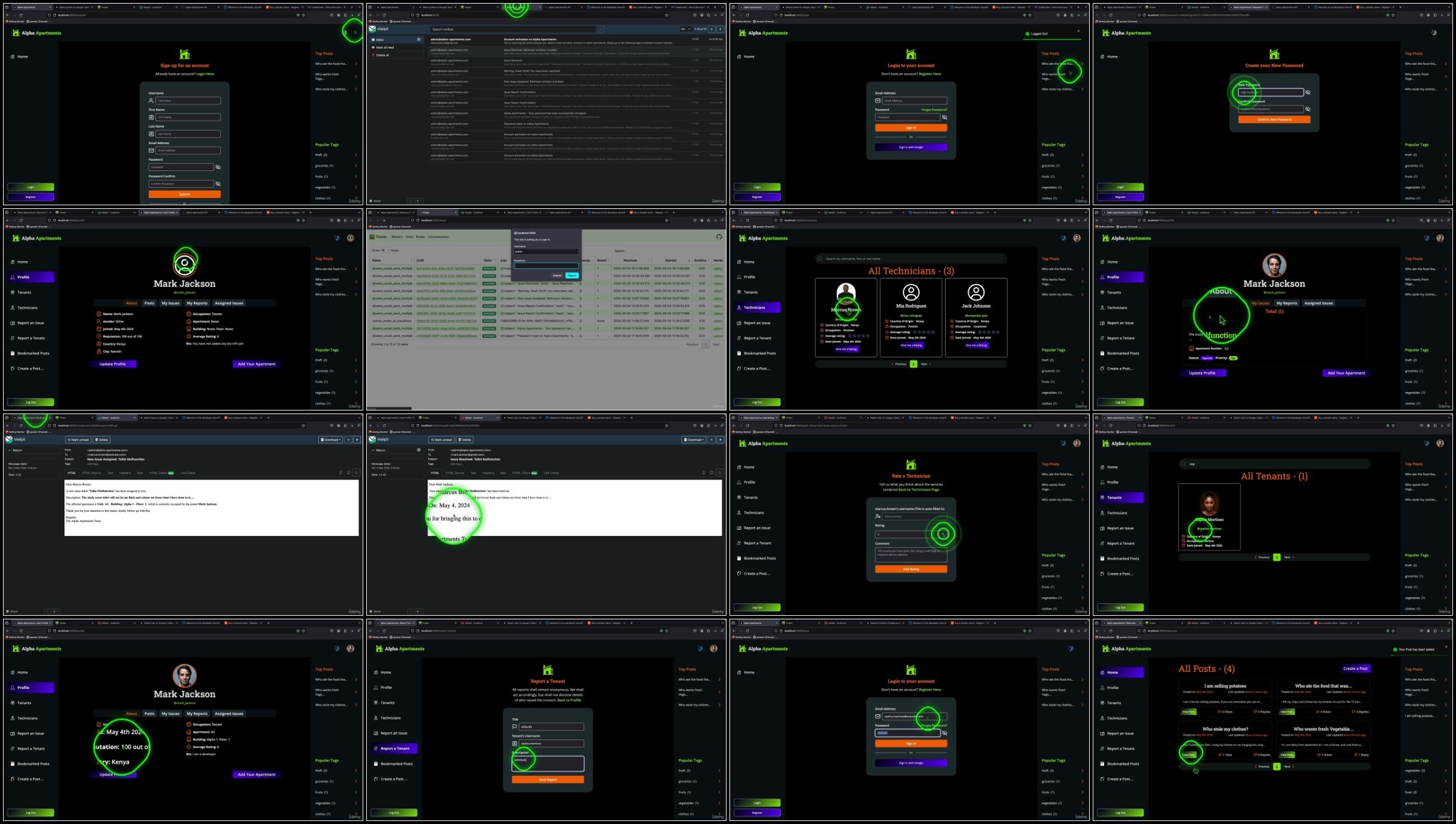Screen dimensions: 1456x824
Task: Open the Workers menu in Flower
Action: [397, 237]
